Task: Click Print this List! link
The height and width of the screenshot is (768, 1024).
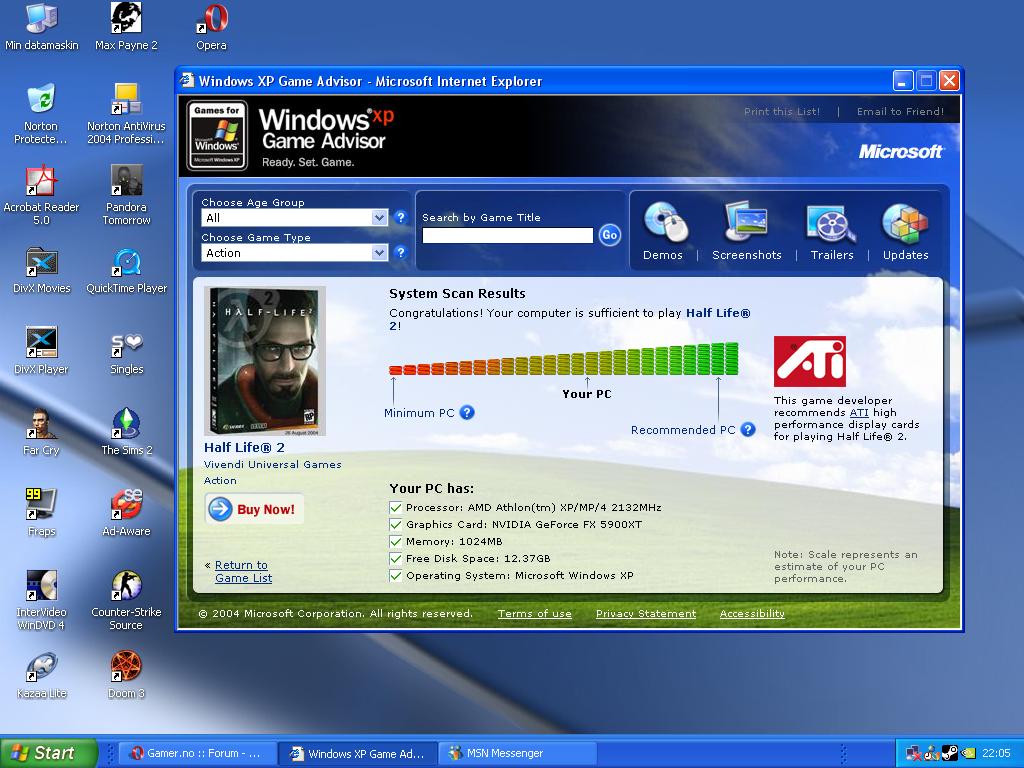Action: pyautogui.click(x=782, y=112)
